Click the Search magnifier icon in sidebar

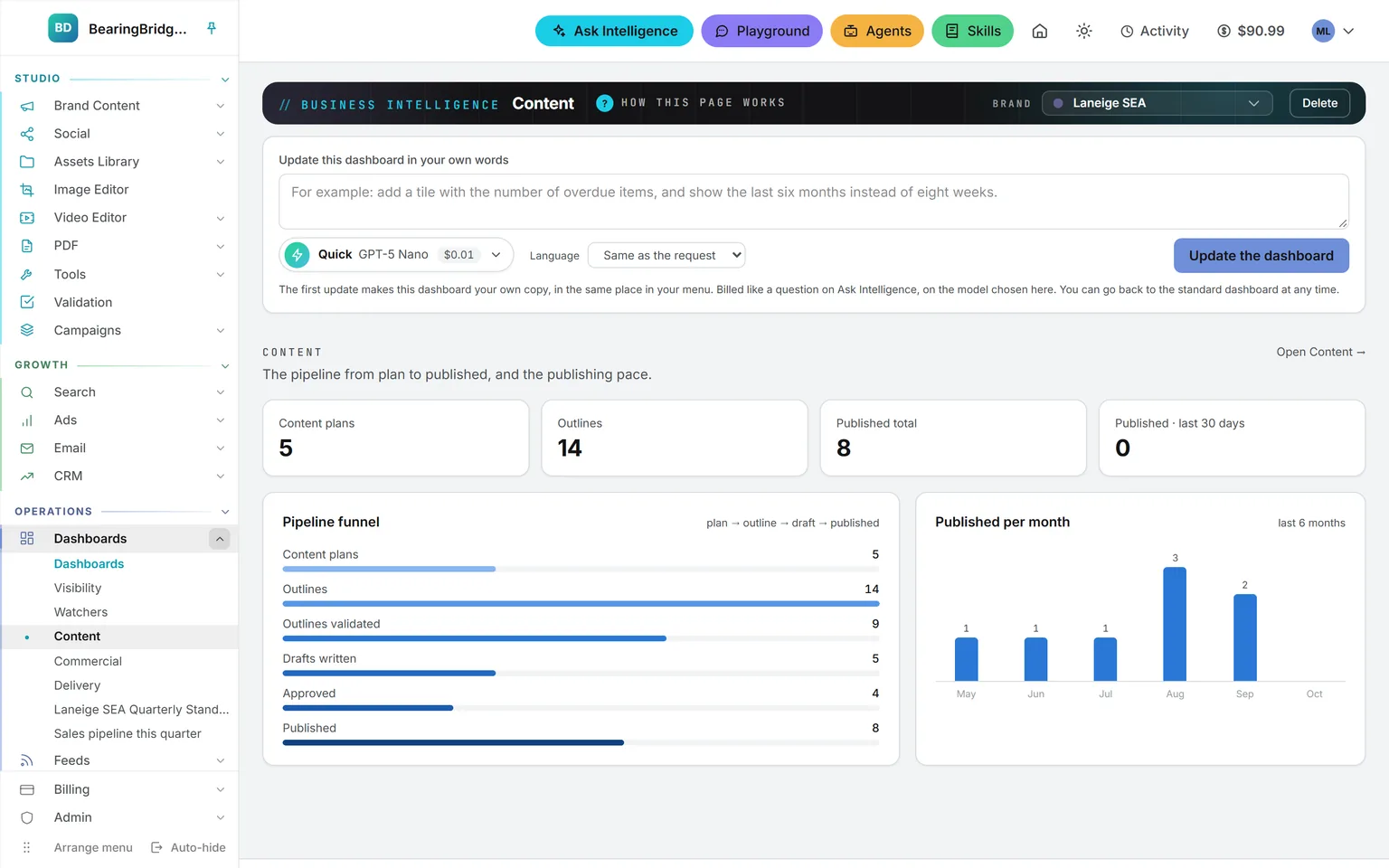coord(27,392)
